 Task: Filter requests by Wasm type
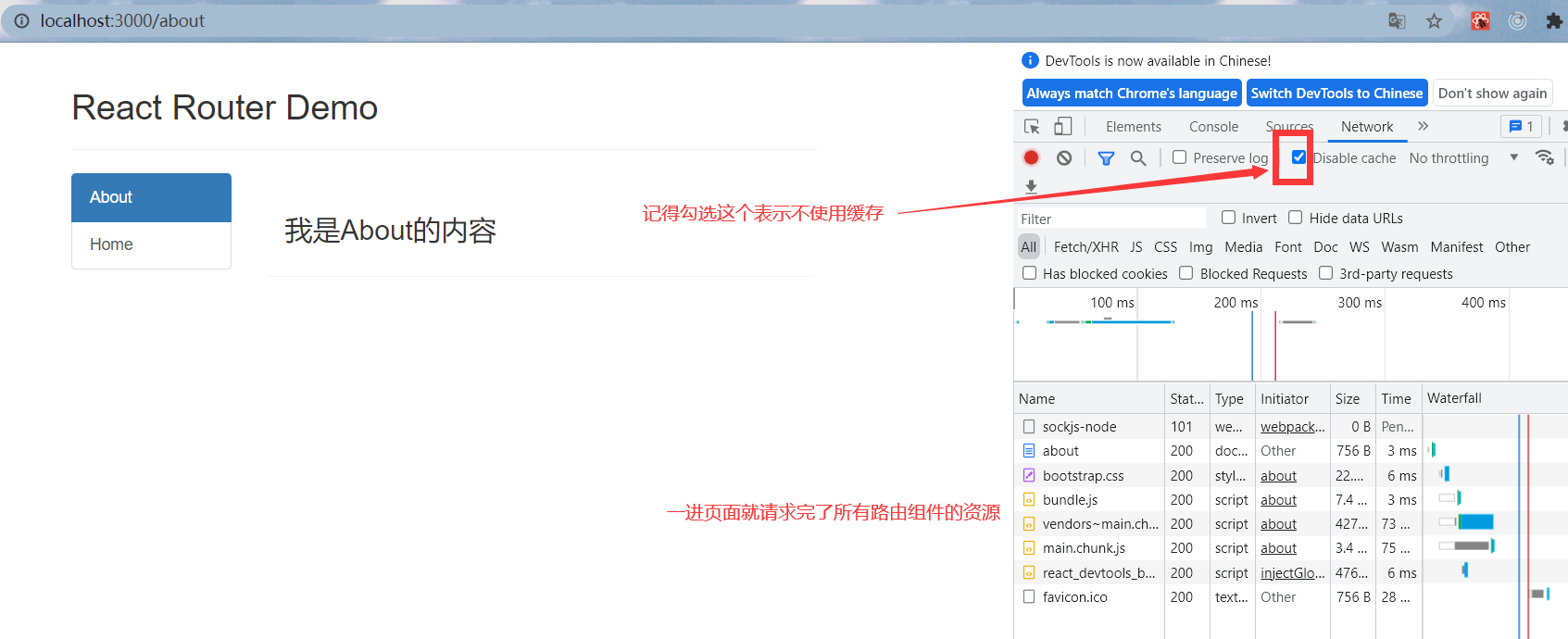click(1399, 247)
